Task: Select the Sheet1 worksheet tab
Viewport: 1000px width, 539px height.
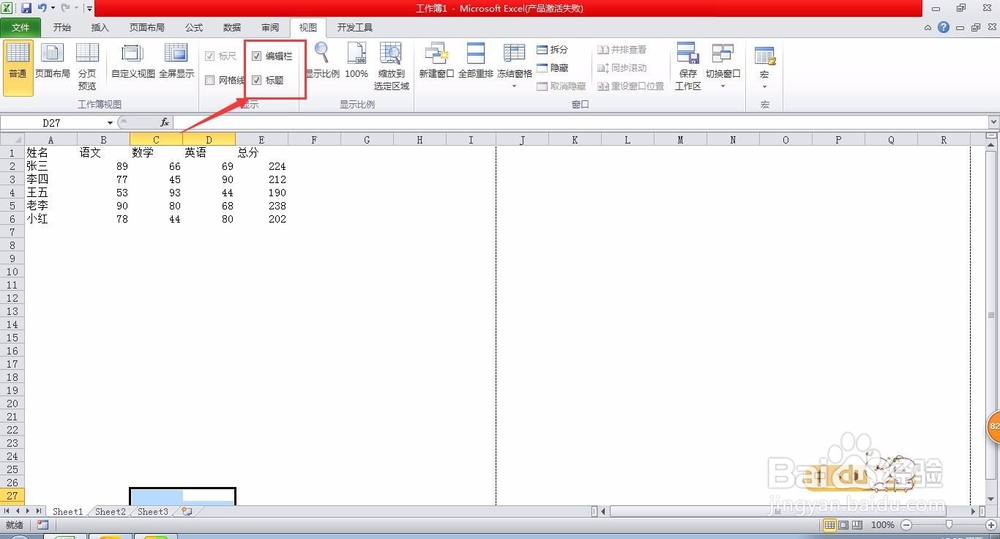Action: pyautogui.click(x=68, y=512)
